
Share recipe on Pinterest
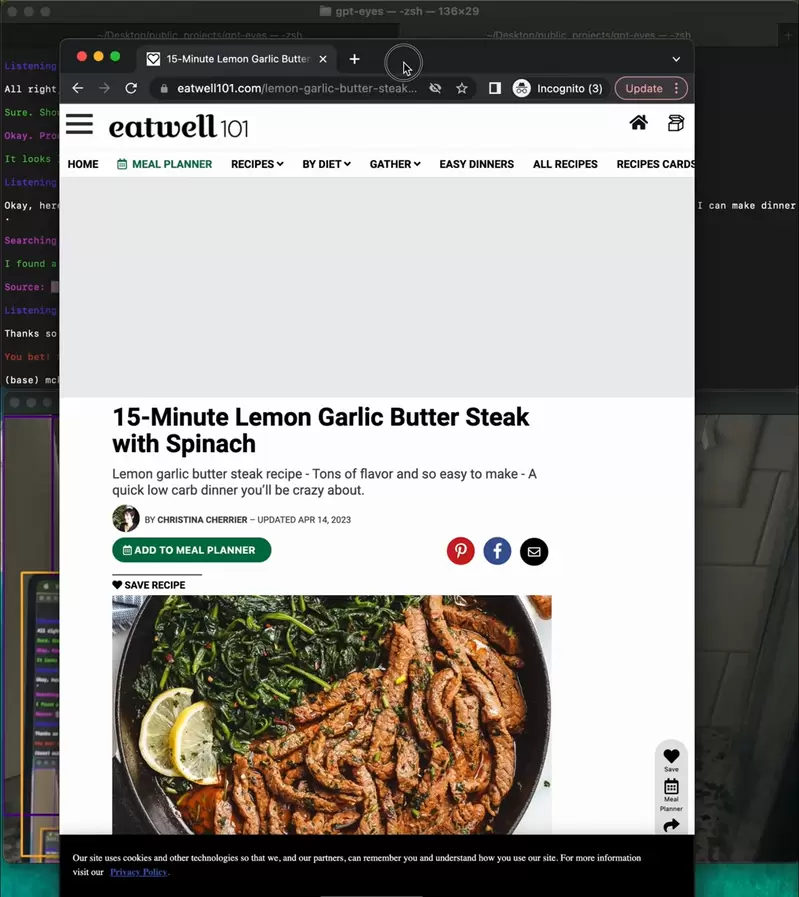point(460,551)
